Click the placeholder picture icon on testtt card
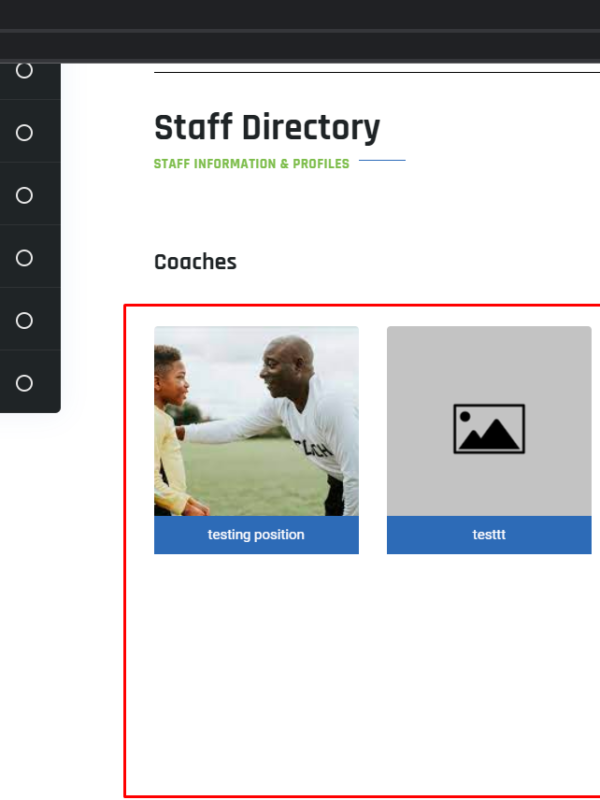Viewport: 600px width, 800px height. [x=489, y=429]
